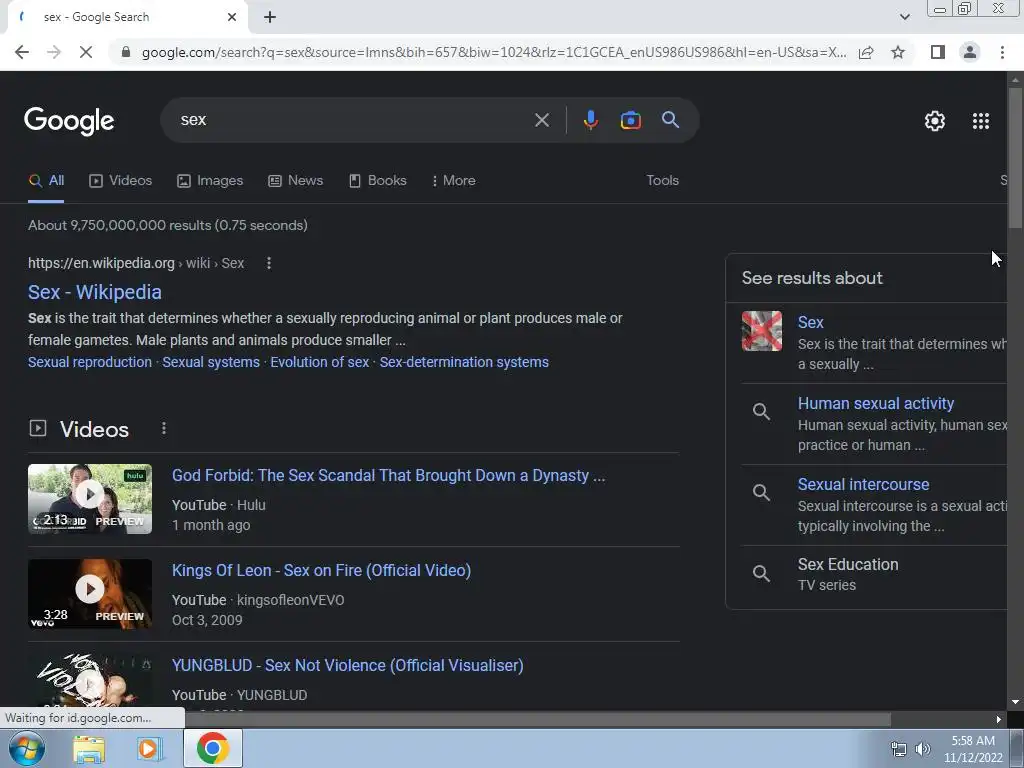
Task: Open Chrome's three-dot menu
Action: 1002,52
